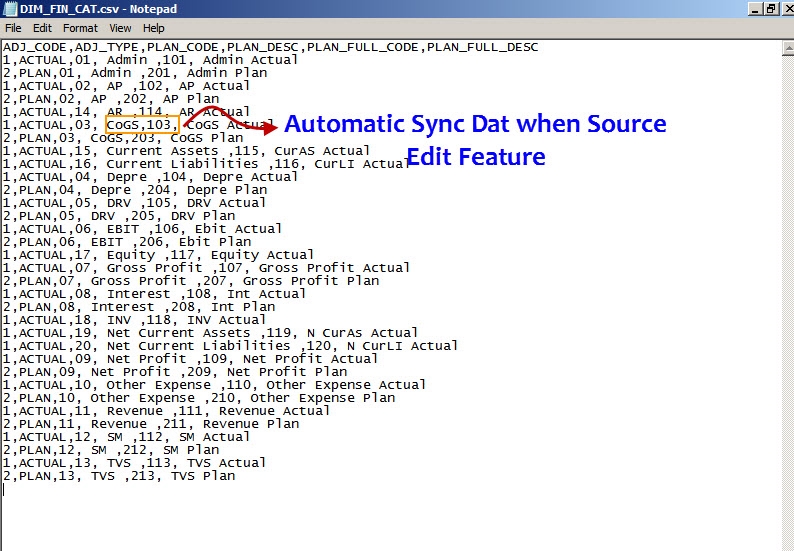
Task: Click the line containing 'Ebit Actual'
Action: pyautogui.click(x=142, y=229)
